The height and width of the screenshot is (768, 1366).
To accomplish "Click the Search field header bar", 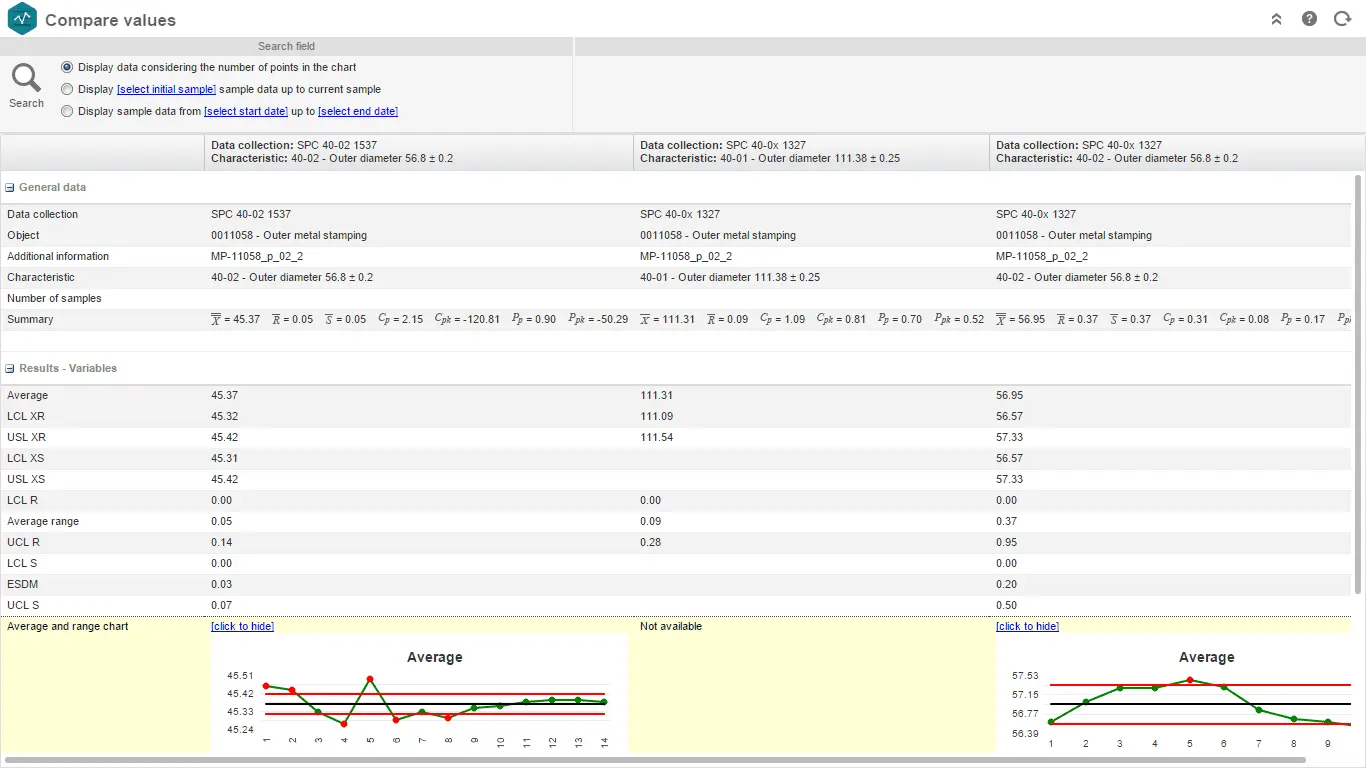I will (x=286, y=46).
